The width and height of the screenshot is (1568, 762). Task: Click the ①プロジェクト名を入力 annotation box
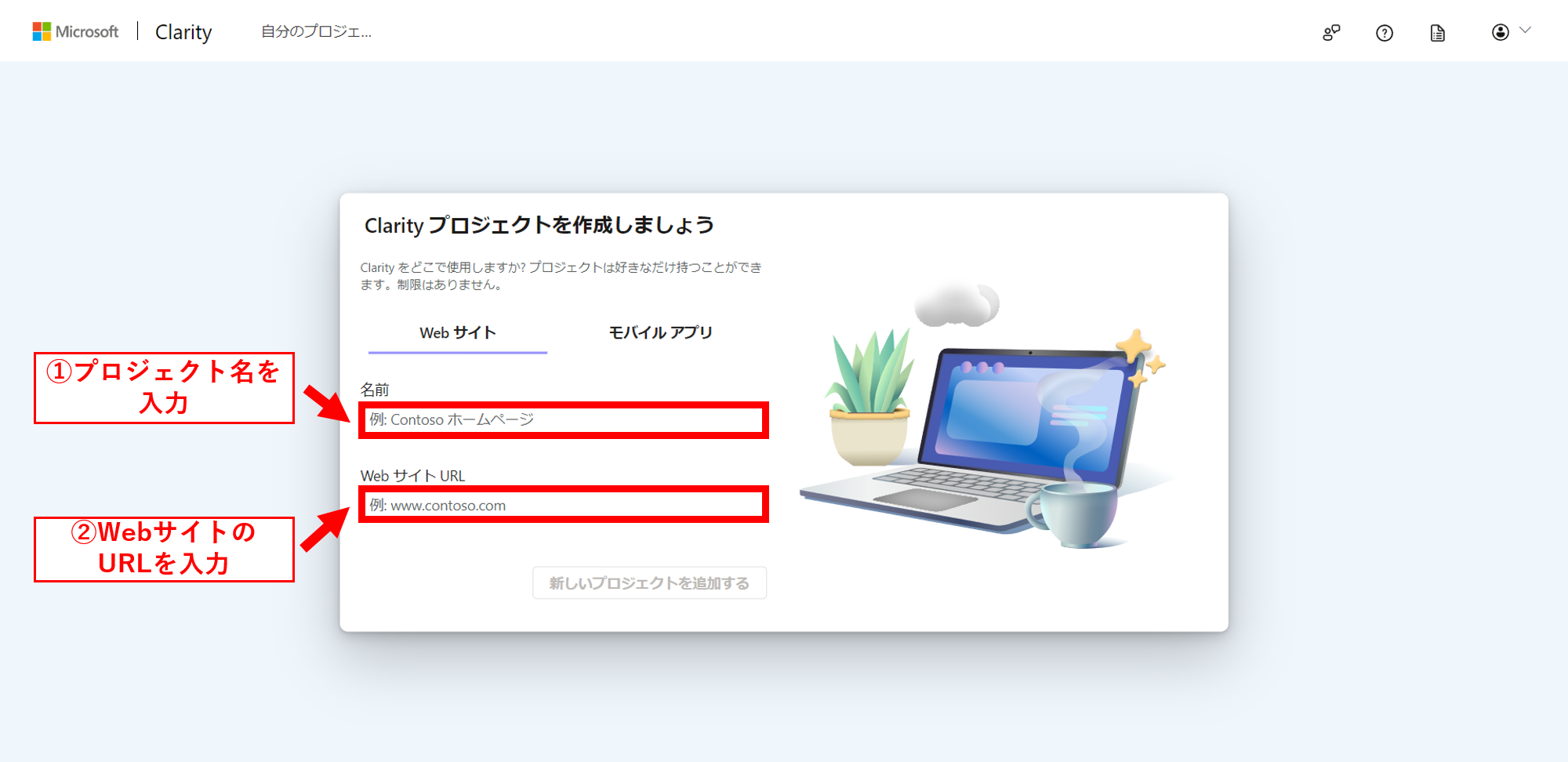[x=164, y=387]
